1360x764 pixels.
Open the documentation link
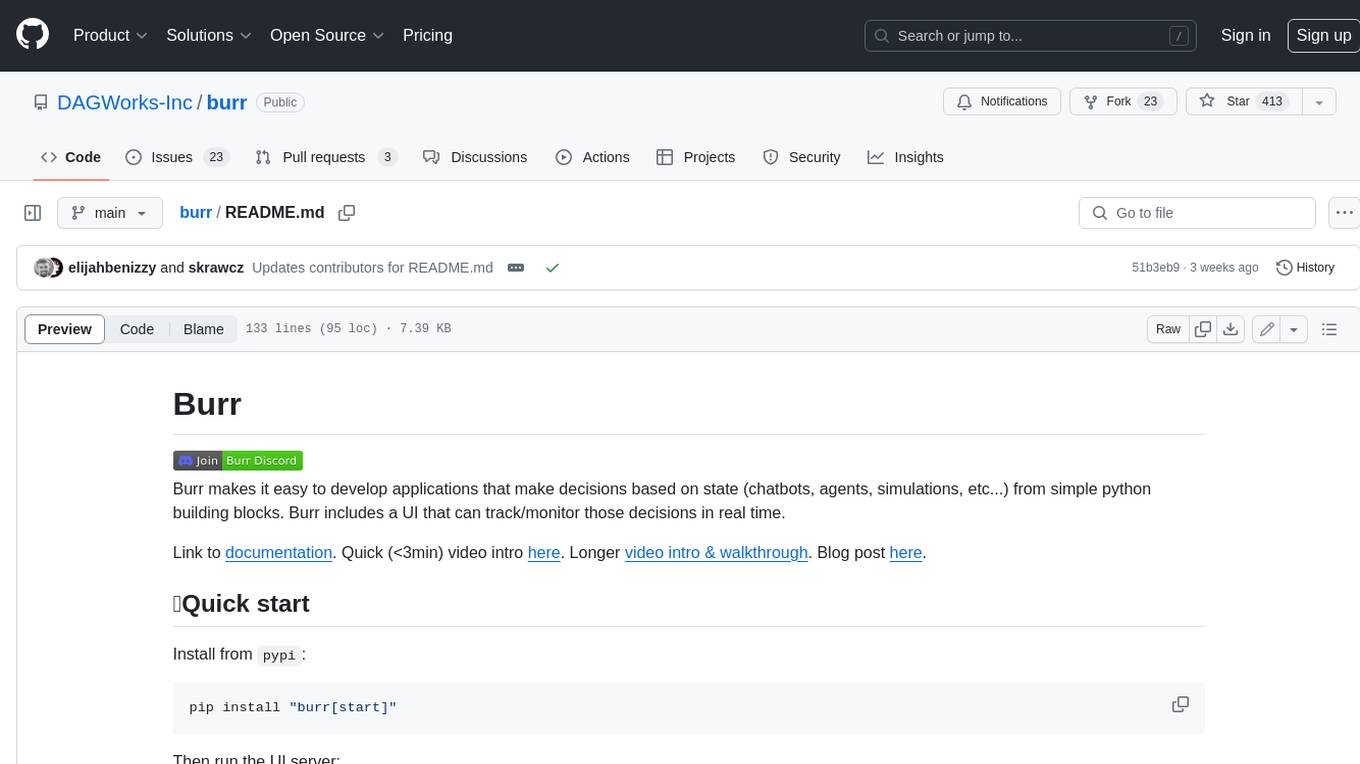pos(279,552)
